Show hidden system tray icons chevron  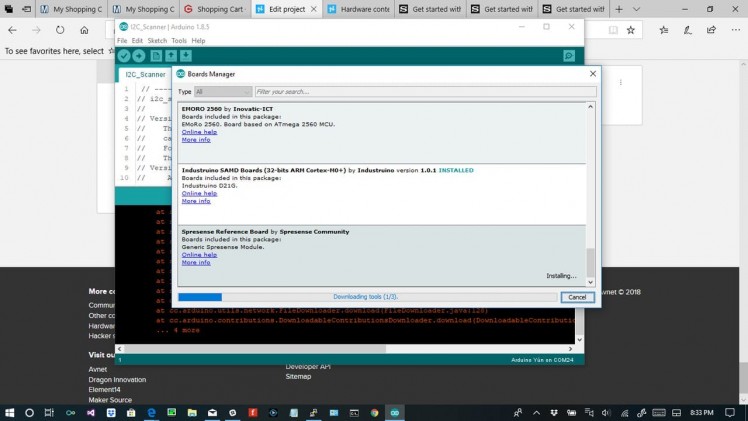click(x=536, y=413)
